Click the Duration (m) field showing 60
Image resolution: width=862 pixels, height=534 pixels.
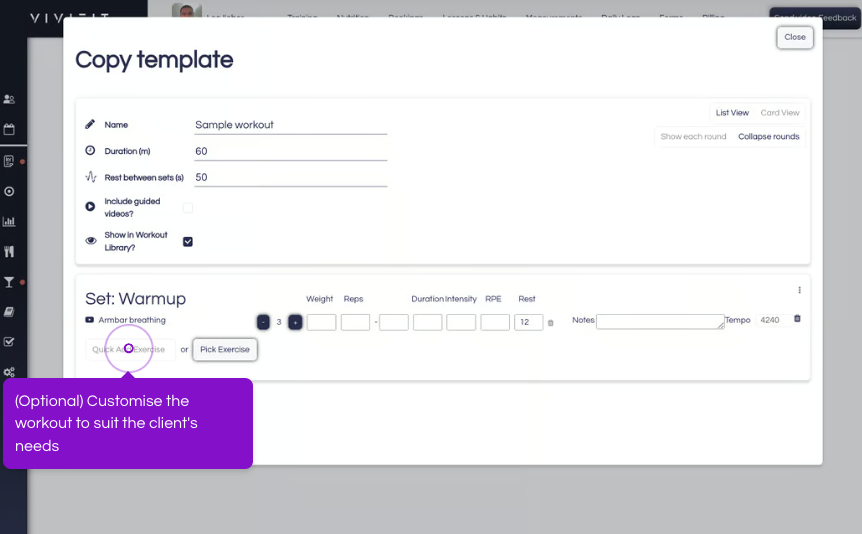point(291,151)
